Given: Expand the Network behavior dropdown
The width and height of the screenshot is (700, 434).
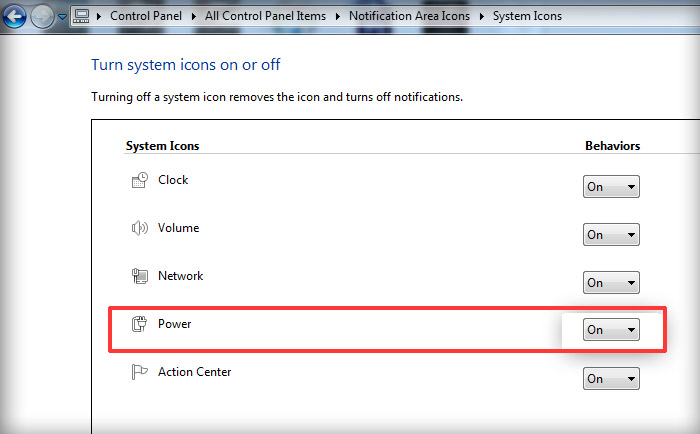Looking at the screenshot, I should [611, 283].
